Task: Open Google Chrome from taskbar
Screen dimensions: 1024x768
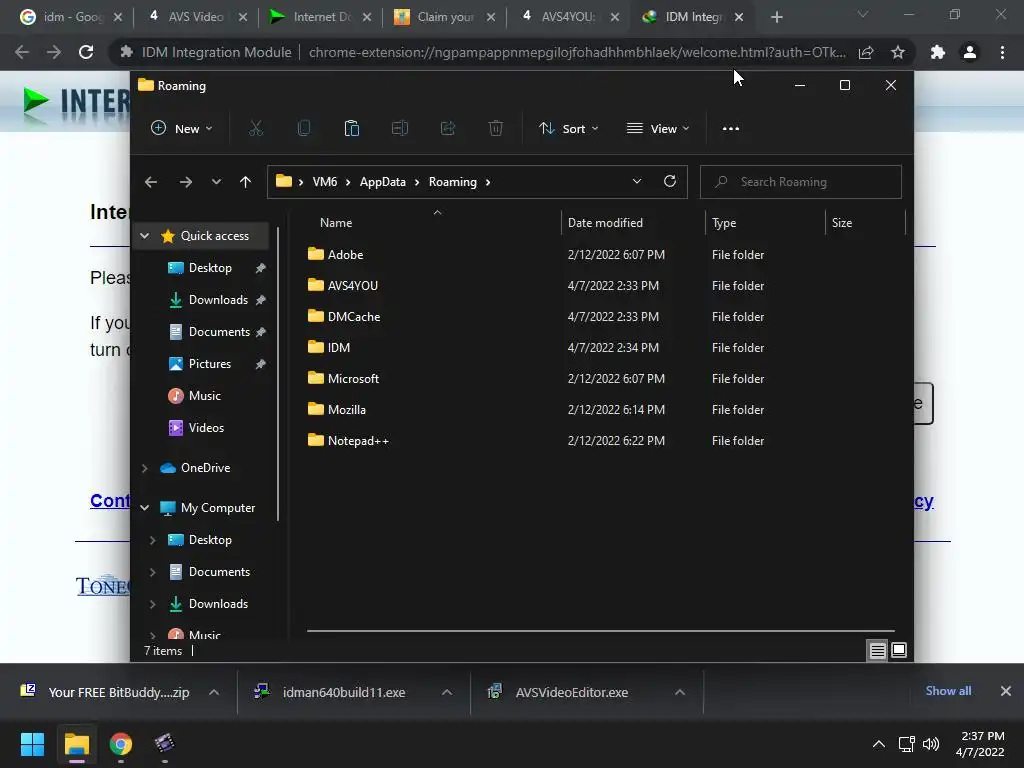Action: tap(121, 744)
